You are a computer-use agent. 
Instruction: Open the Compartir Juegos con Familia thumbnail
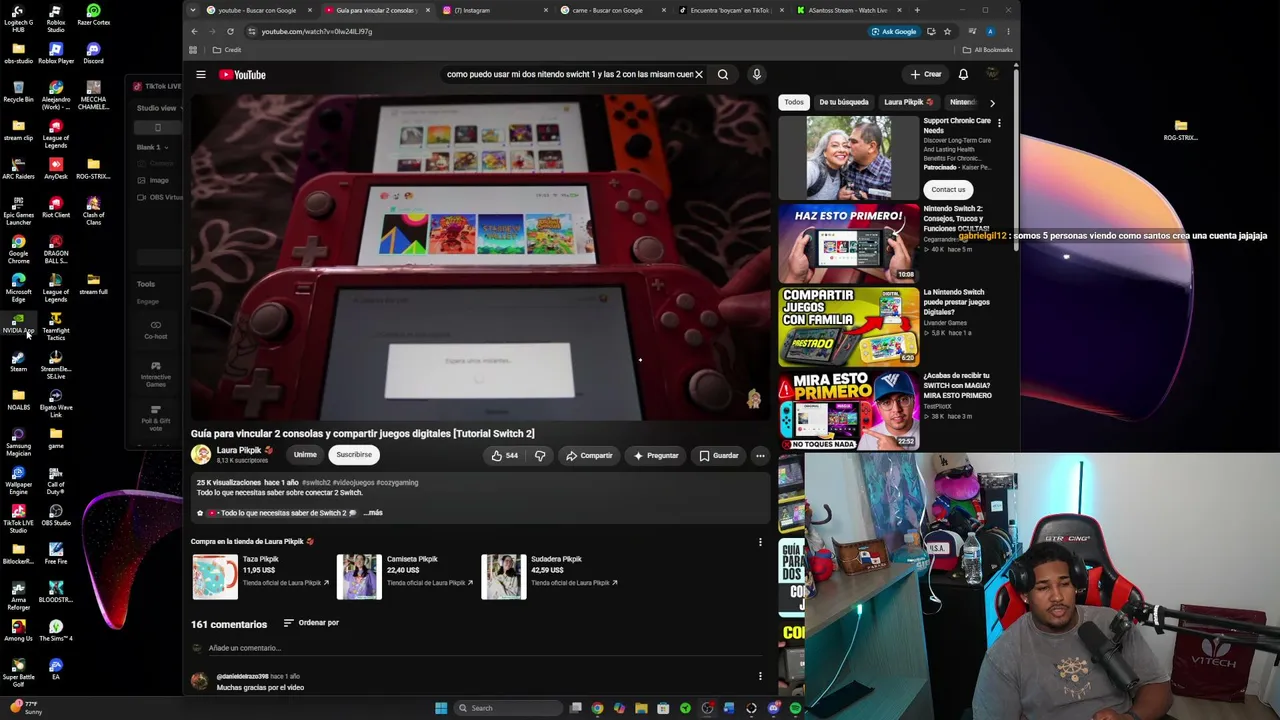[849, 326]
